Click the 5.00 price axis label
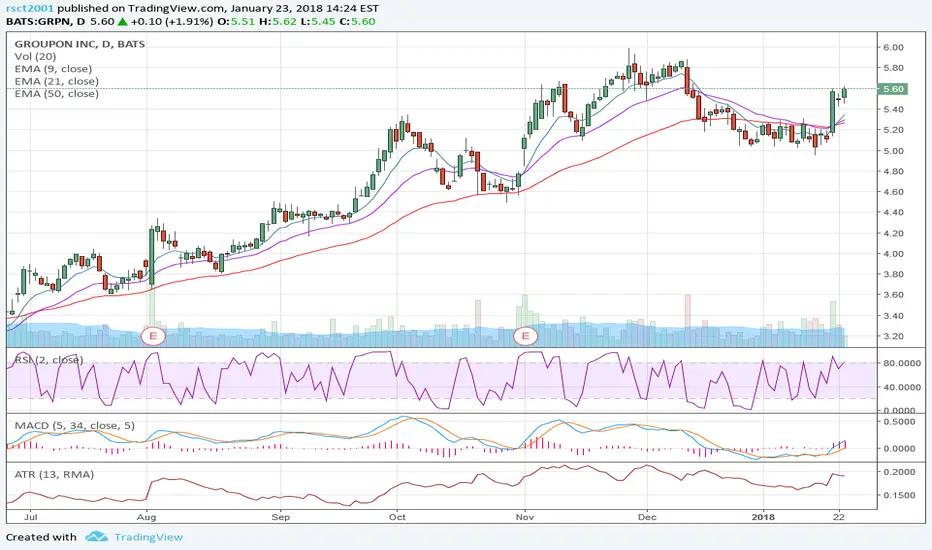 coord(893,151)
